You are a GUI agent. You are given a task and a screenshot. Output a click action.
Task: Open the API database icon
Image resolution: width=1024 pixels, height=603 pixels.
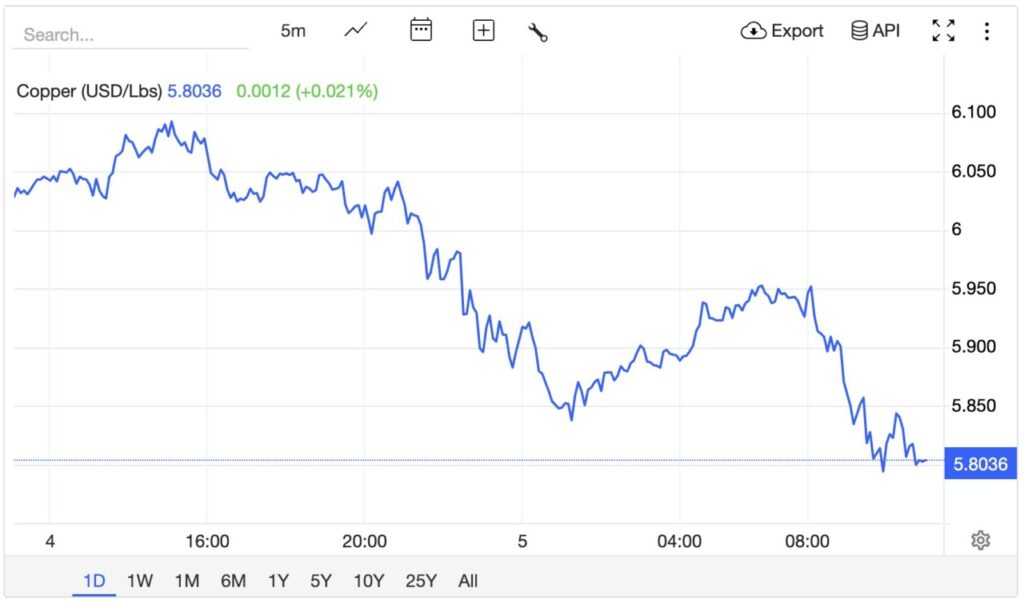pos(875,31)
